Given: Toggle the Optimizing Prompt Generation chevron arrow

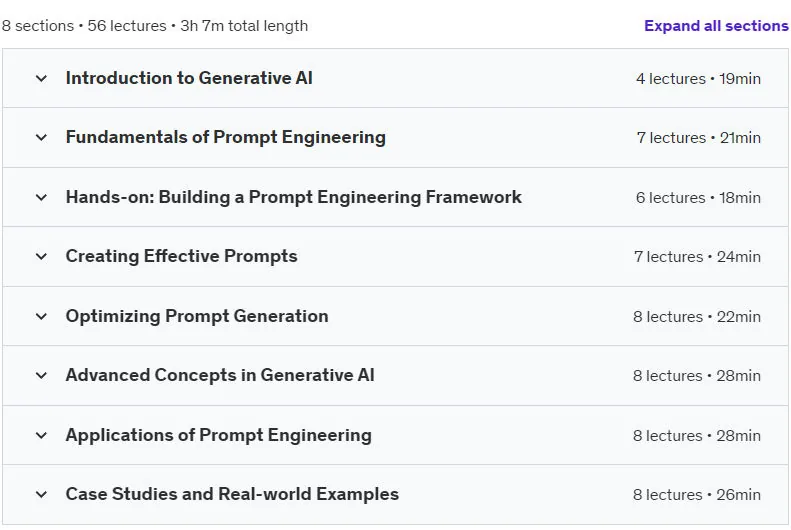Looking at the screenshot, I should [x=41, y=316].
